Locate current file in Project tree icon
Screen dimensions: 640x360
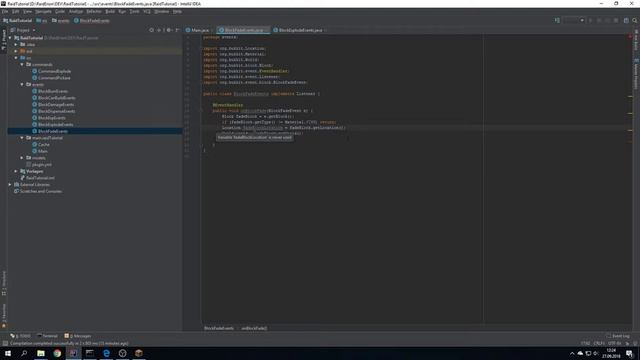pyautogui.click(x=151, y=30)
